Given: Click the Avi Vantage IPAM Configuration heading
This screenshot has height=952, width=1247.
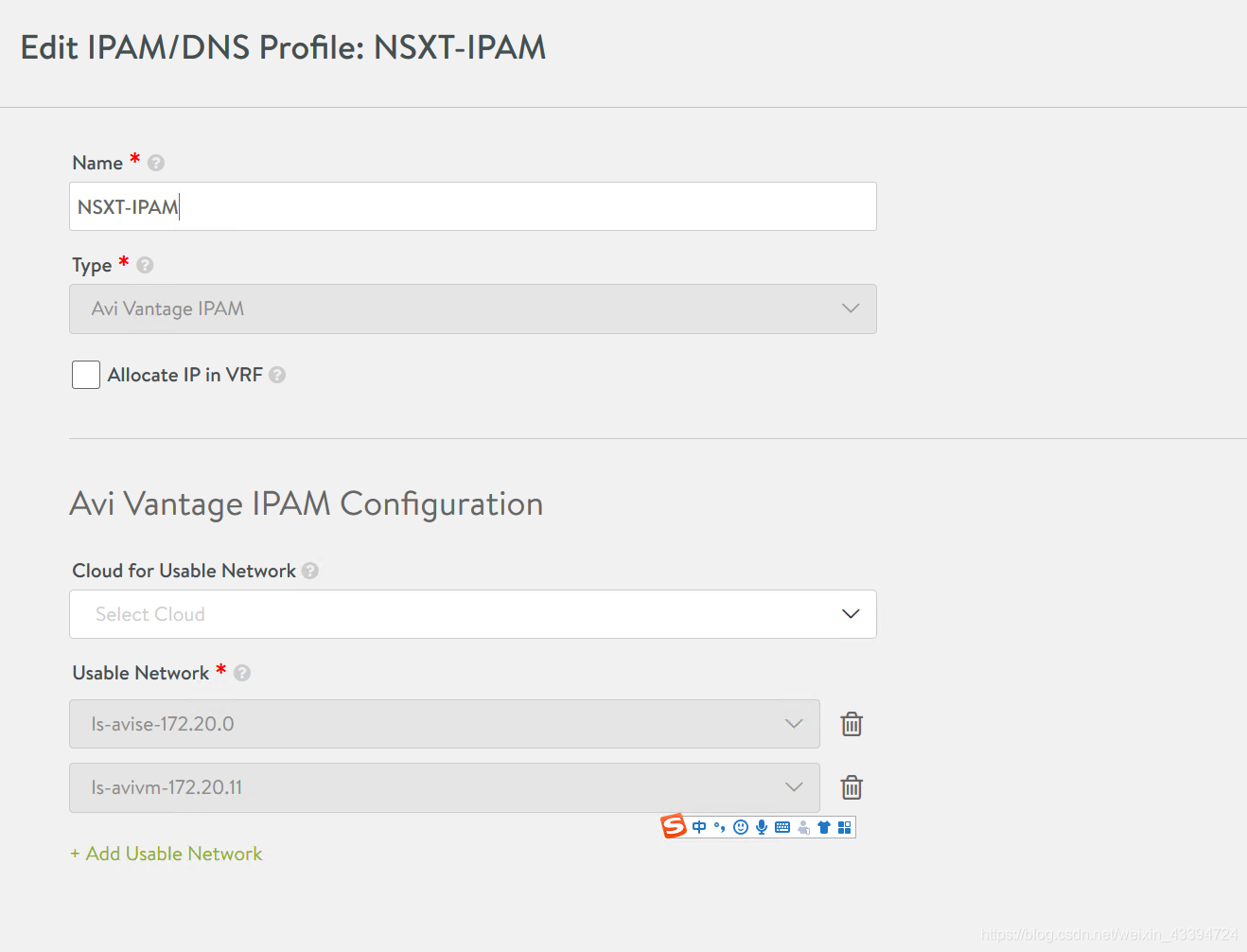Looking at the screenshot, I should [x=307, y=503].
